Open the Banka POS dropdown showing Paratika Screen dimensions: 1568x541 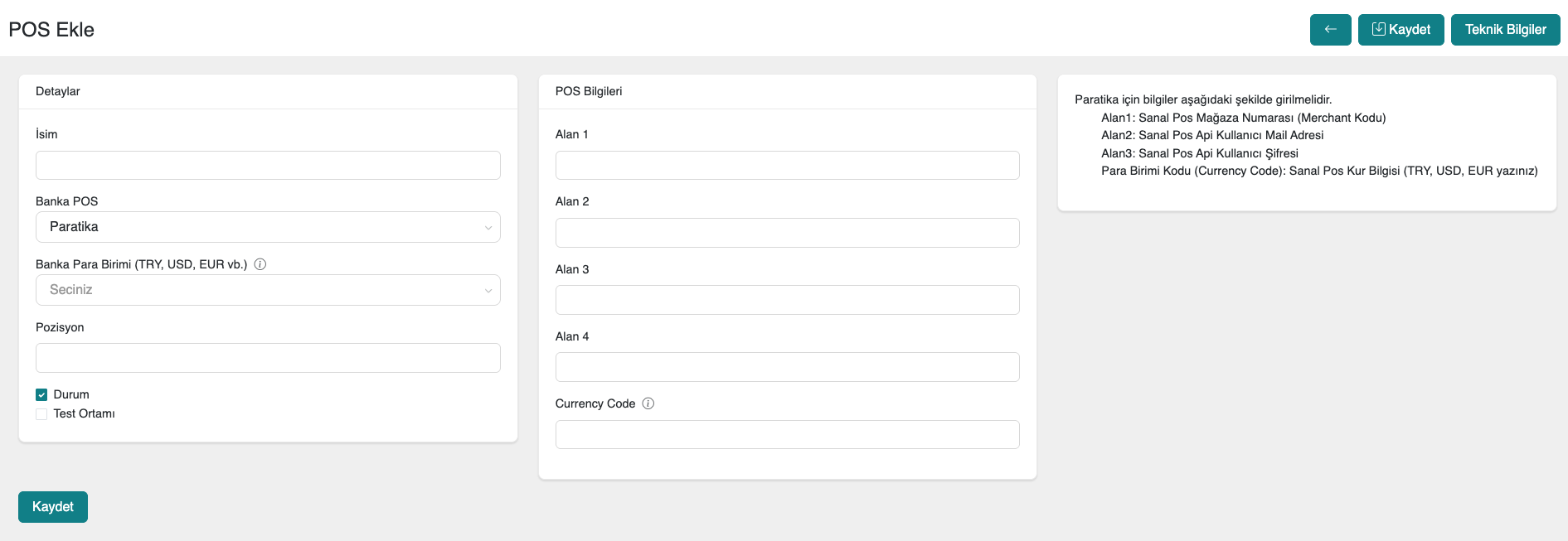pyautogui.click(x=267, y=227)
